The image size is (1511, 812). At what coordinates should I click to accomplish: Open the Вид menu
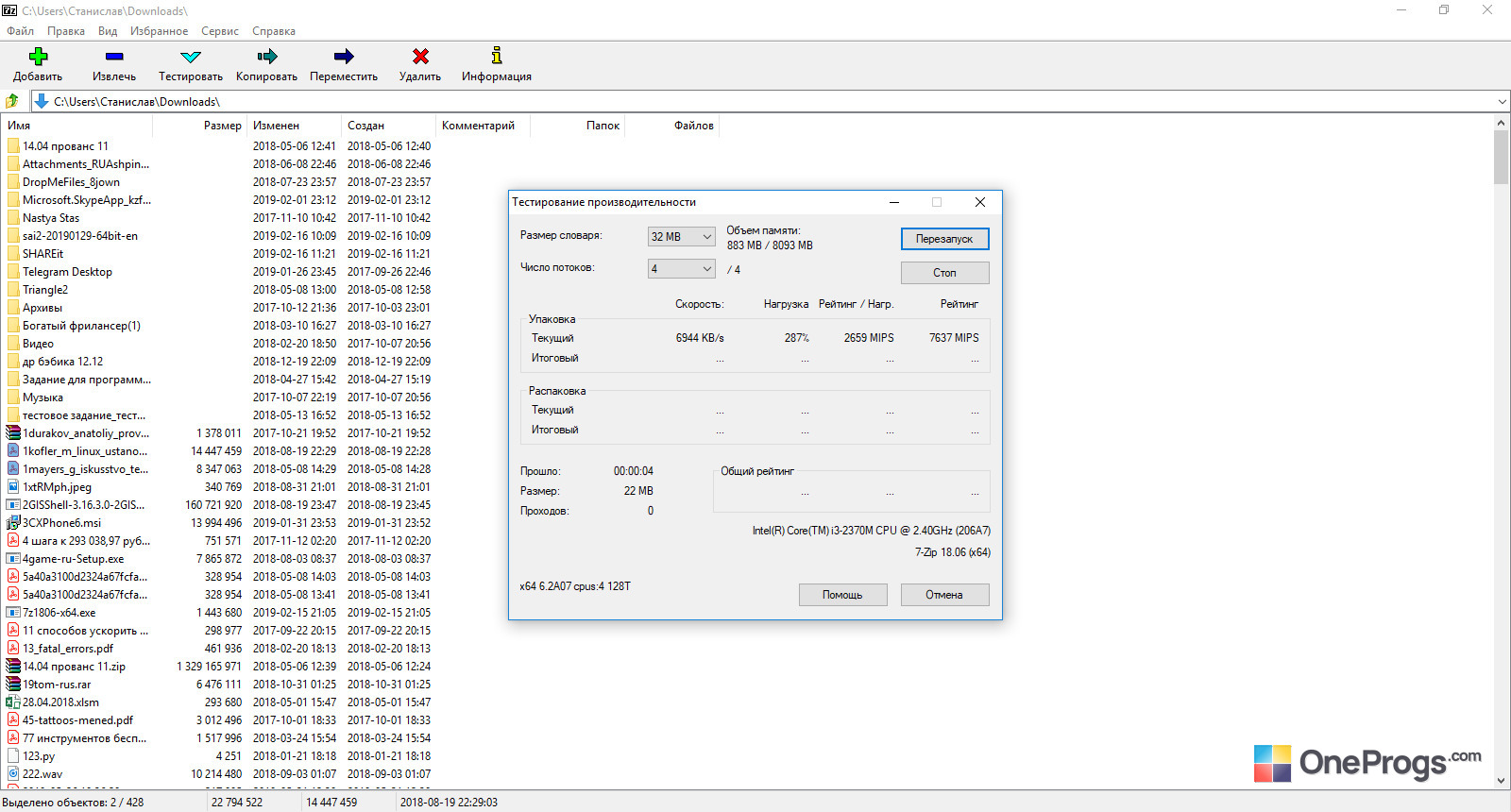tap(108, 31)
